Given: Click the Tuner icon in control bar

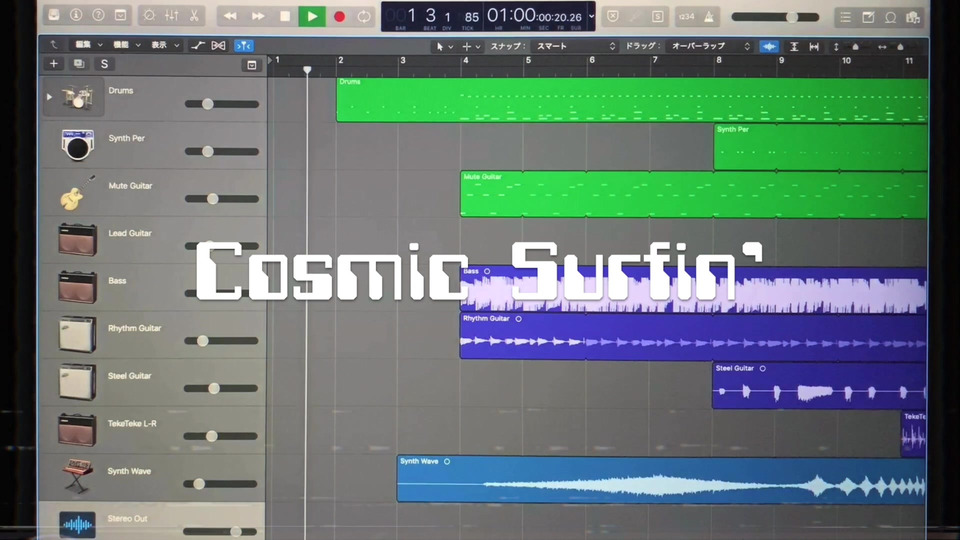Looking at the screenshot, I should (x=635, y=17).
